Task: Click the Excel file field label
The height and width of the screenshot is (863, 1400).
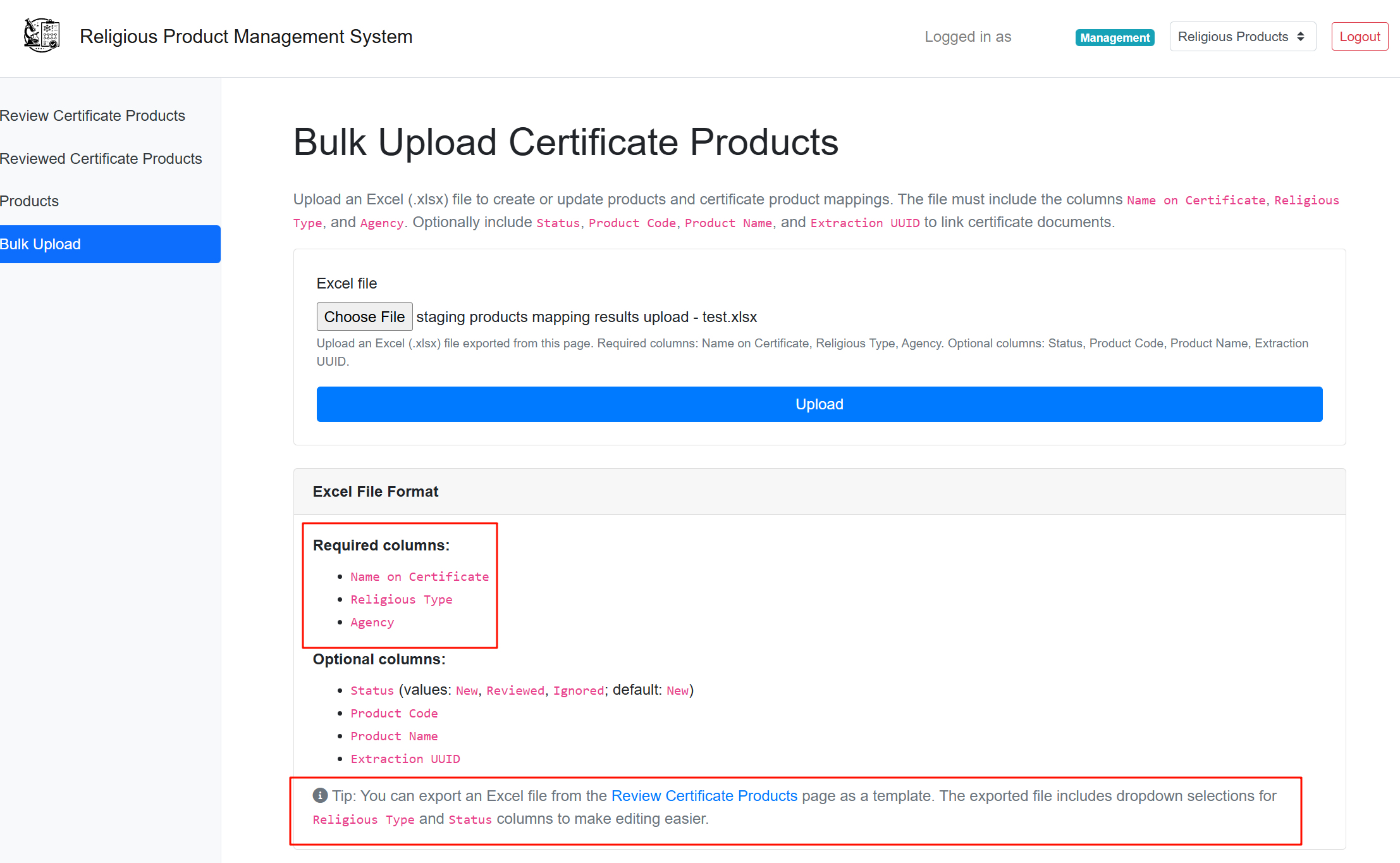Action: click(x=347, y=283)
